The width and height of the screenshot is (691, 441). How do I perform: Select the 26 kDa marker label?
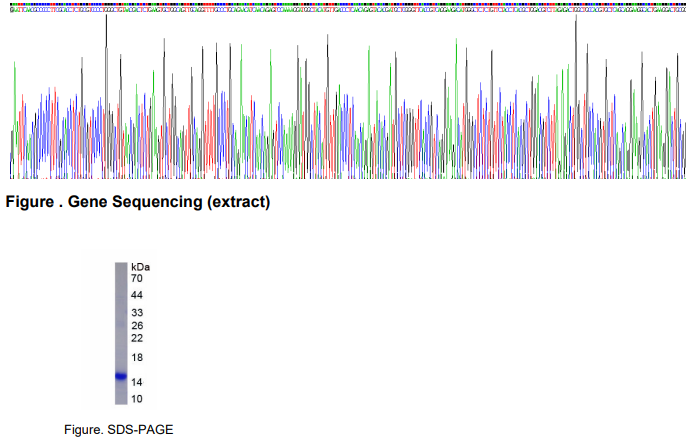pos(136,326)
